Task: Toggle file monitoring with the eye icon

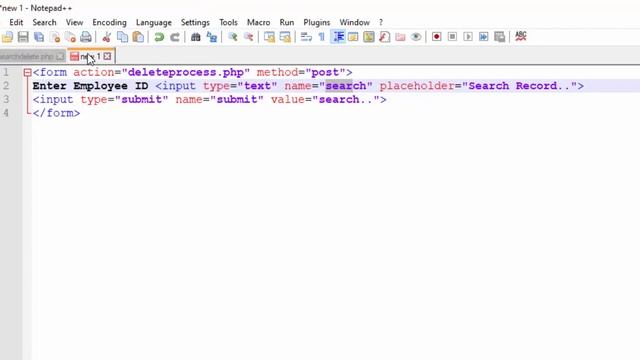Action: (x=416, y=37)
